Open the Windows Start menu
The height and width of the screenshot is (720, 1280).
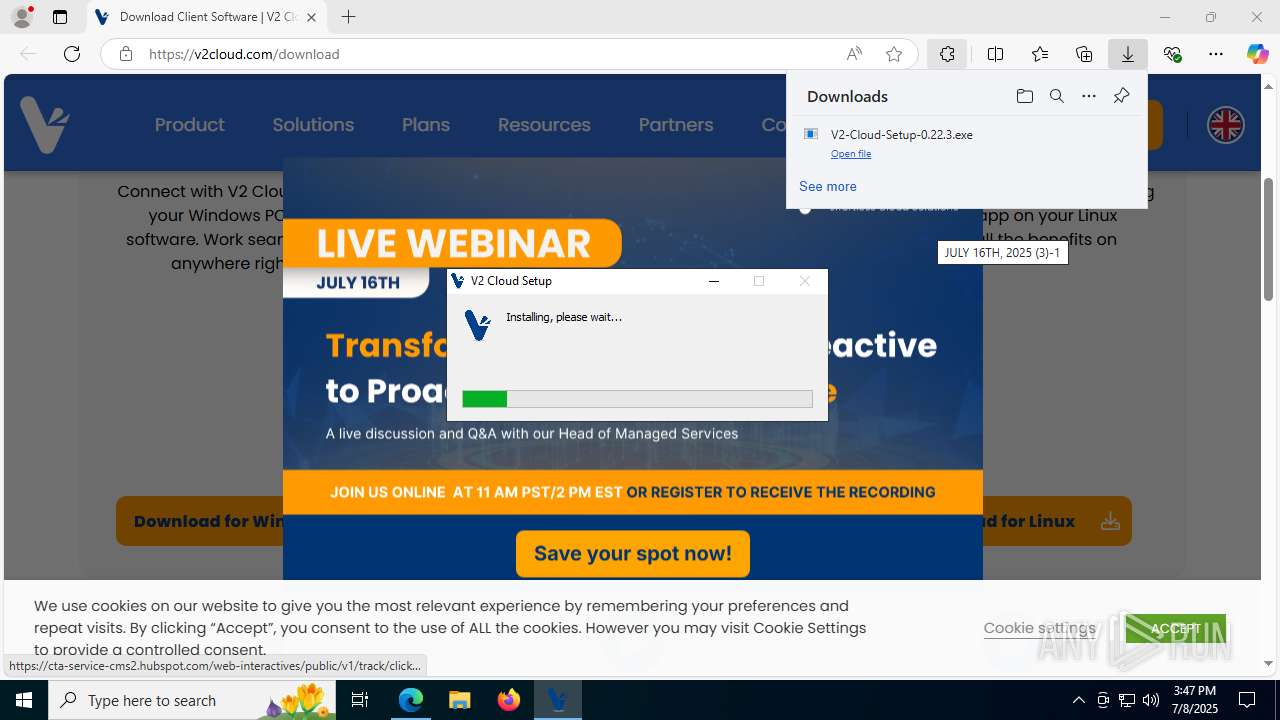coord(24,700)
